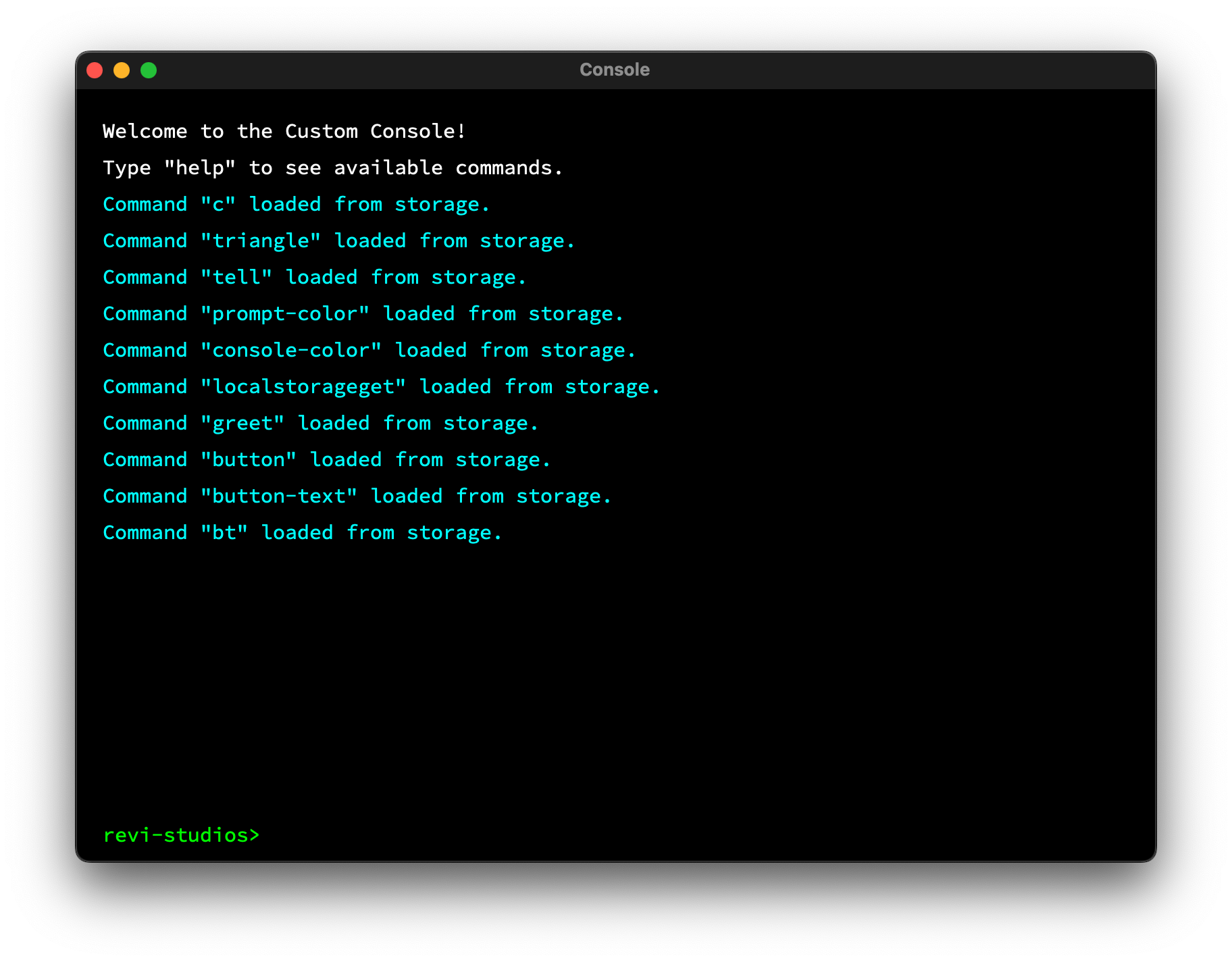The height and width of the screenshot is (962, 1232).
Task: Select the "localstorageget" loaded message
Action: 381,386
